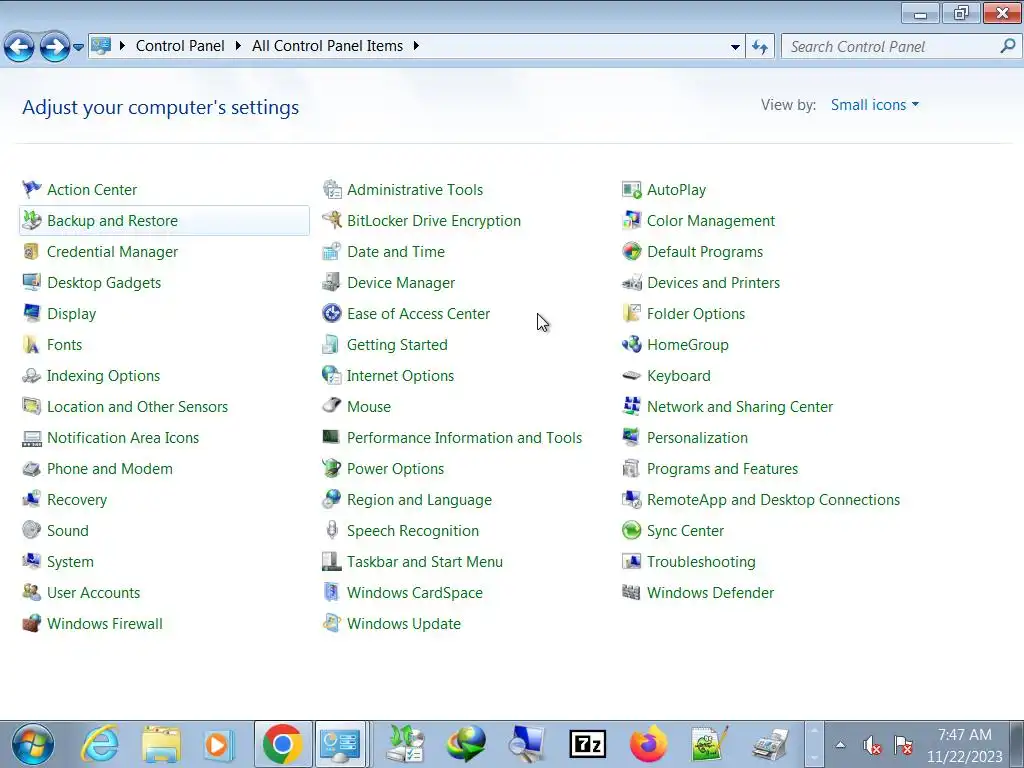Open Location and Other Sensors link
Viewport: 1024px width, 768px height.
click(137, 406)
